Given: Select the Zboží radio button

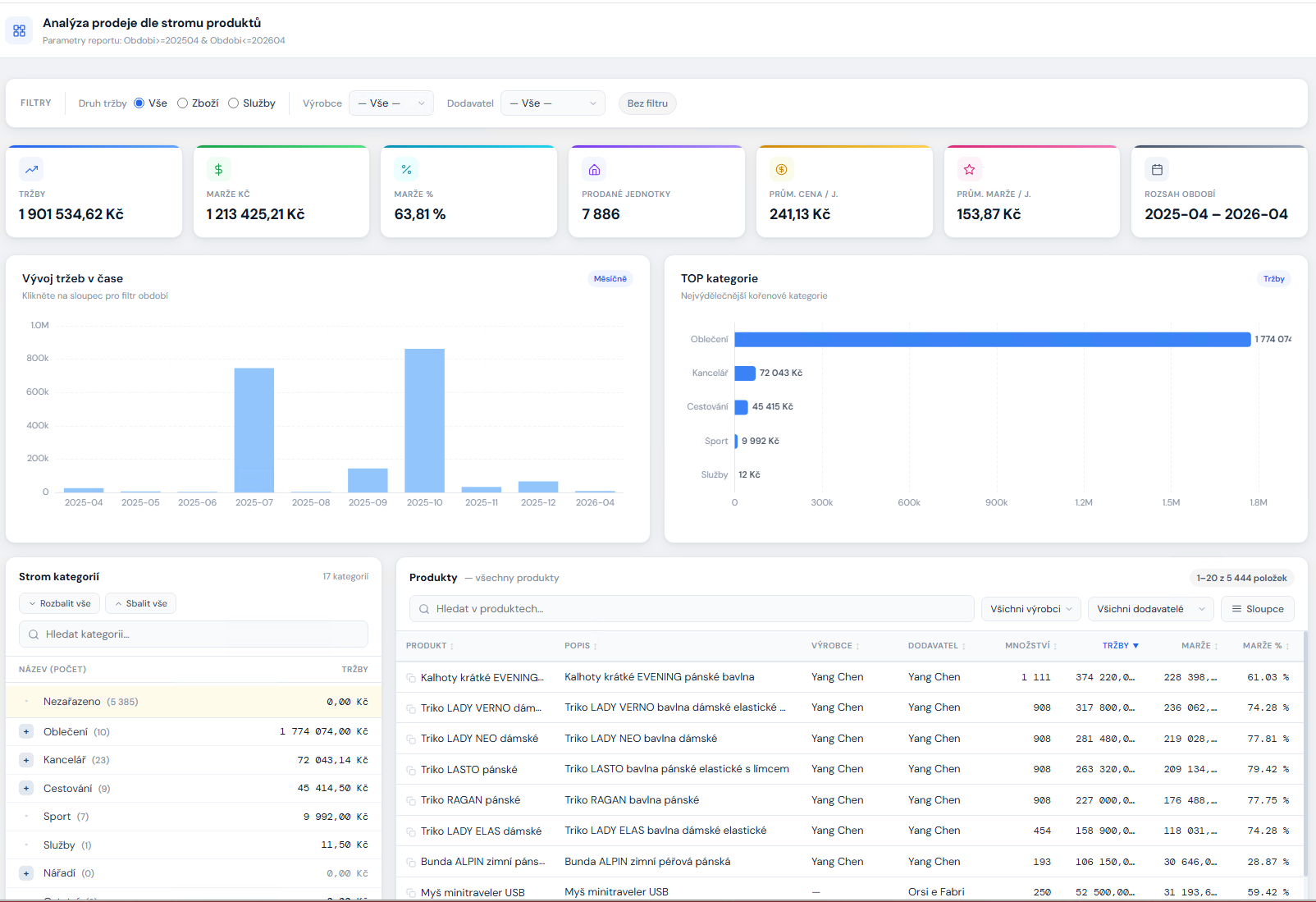Looking at the screenshot, I should pyautogui.click(x=183, y=103).
